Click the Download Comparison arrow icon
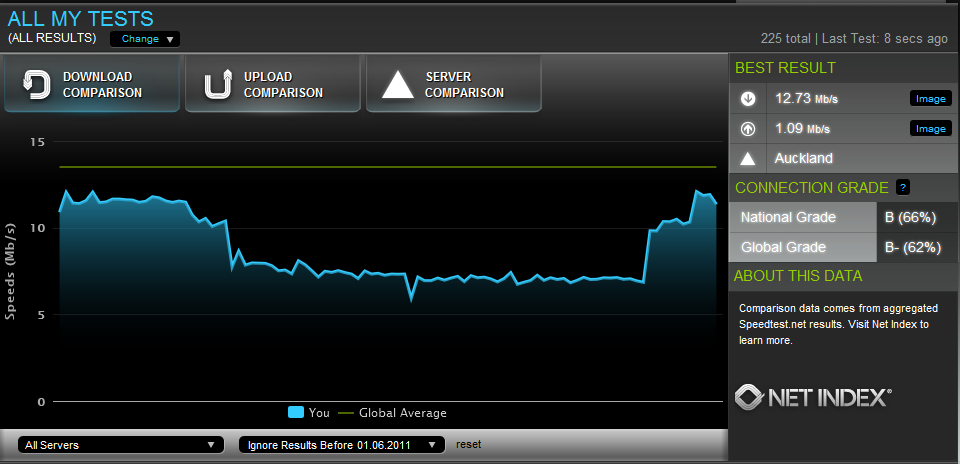This screenshot has width=960, height=464. coord(37,85)
